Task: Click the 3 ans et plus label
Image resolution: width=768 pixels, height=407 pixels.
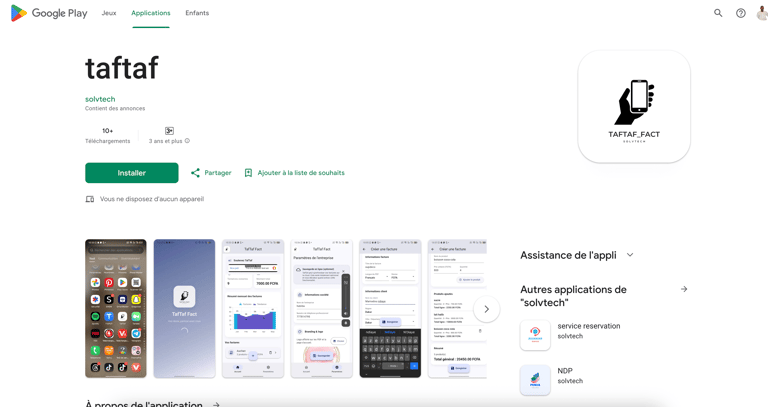Action: point(166,141)
